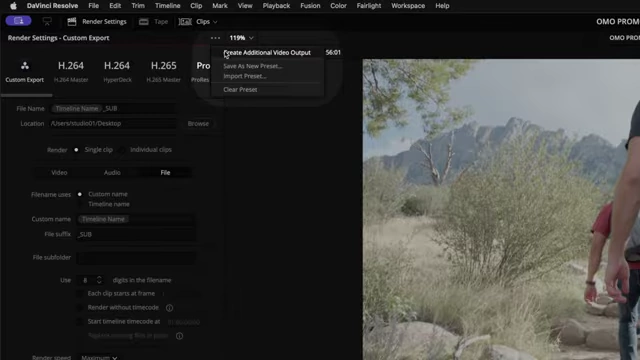
Task: Open the Apple menu
Action: point(13,6)
